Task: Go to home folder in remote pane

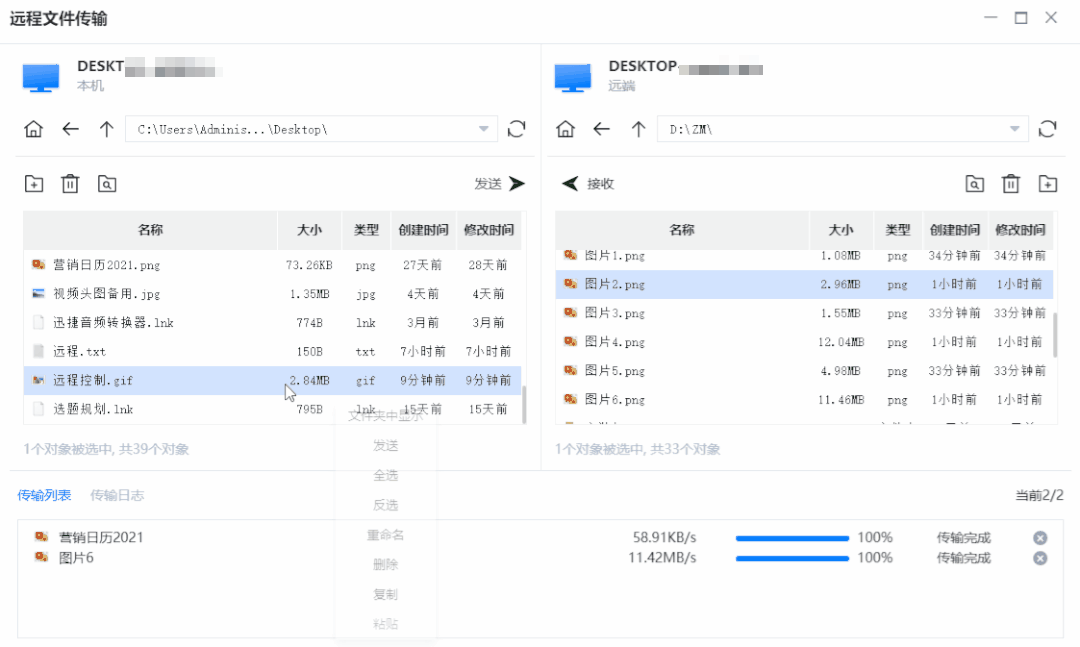Action: coord(565,129)
